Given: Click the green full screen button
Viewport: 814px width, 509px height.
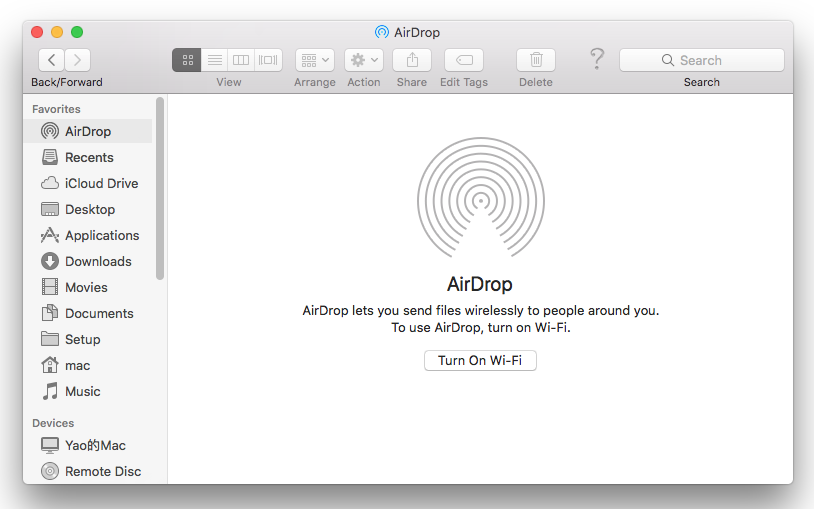Looking at the screenshot, I should pyautogui.click(x=77, y=32).
